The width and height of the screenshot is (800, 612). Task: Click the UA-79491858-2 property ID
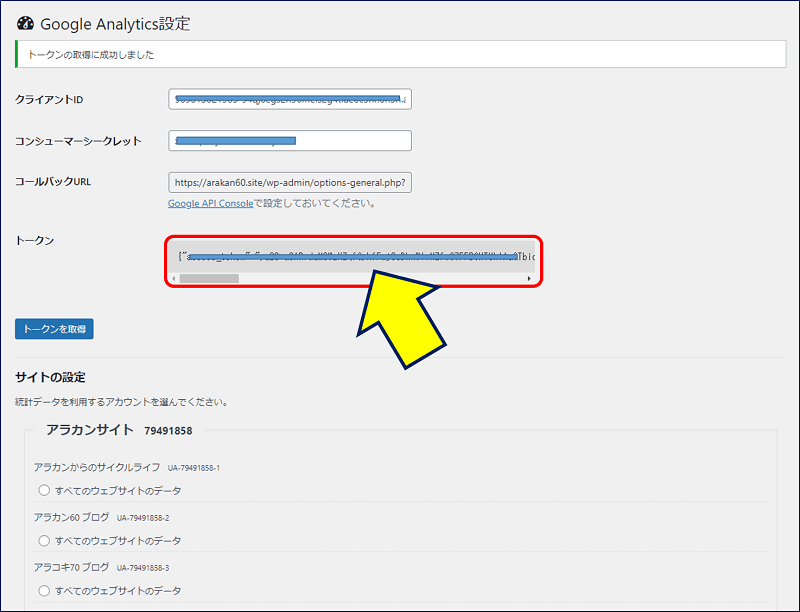click(x=143, y=518)
